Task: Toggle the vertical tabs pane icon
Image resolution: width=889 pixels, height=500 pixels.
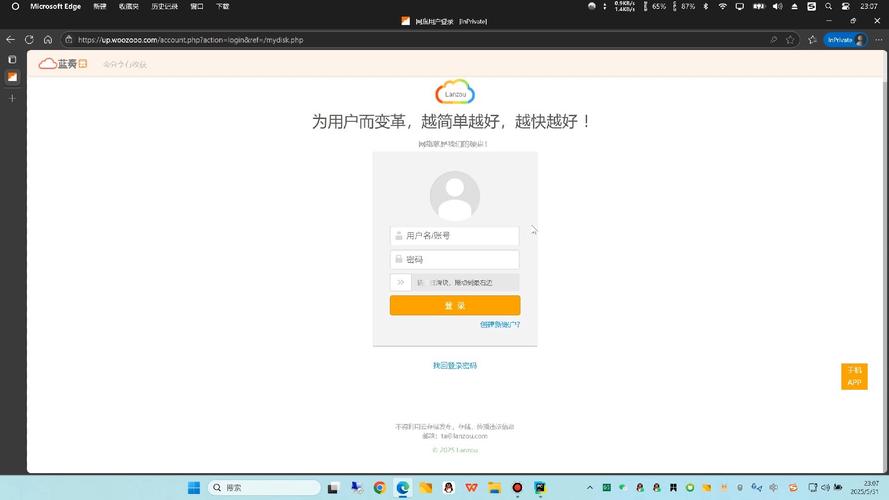Action: (12, 60)
